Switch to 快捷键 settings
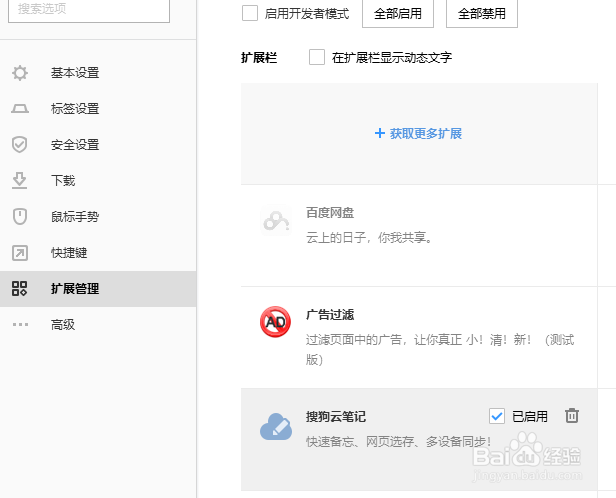The image size is (616, 498). (x=98, y=253)
